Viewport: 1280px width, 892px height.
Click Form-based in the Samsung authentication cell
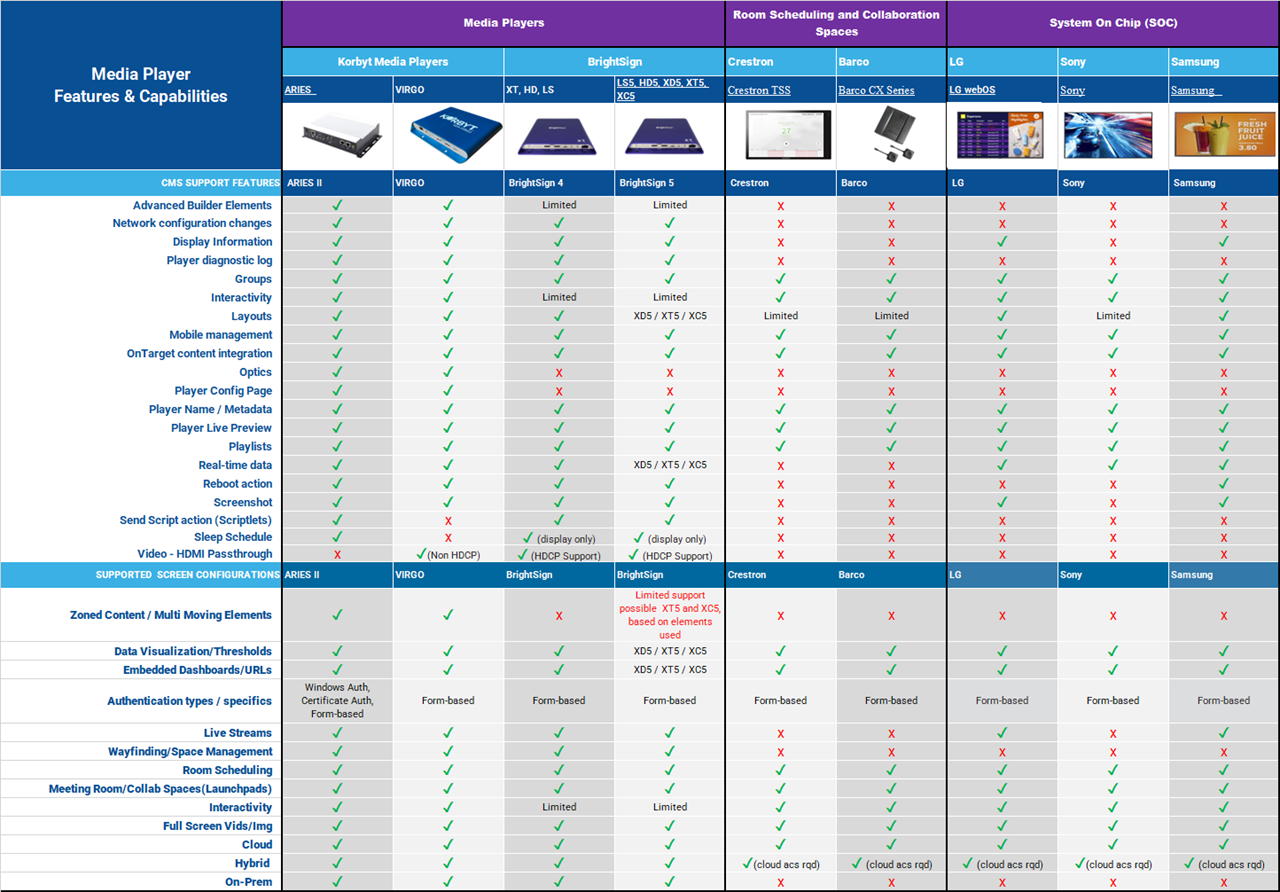(1224, 701)
